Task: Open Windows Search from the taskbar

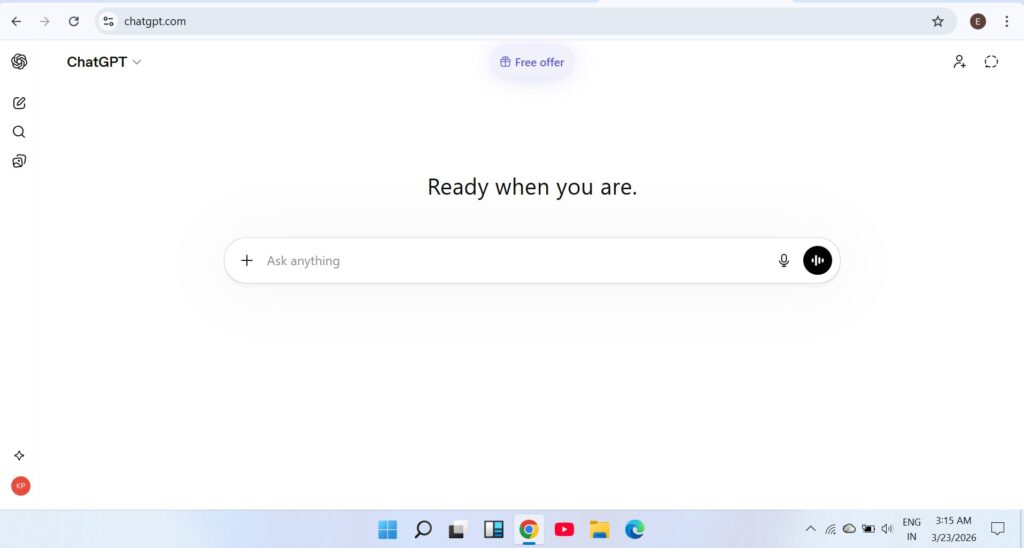Action: click(423, 529)
